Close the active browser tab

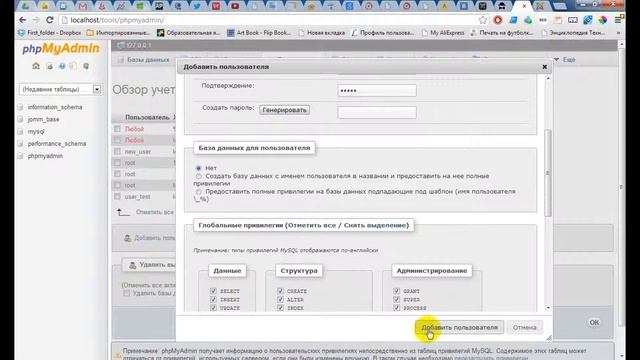point(524,6)
